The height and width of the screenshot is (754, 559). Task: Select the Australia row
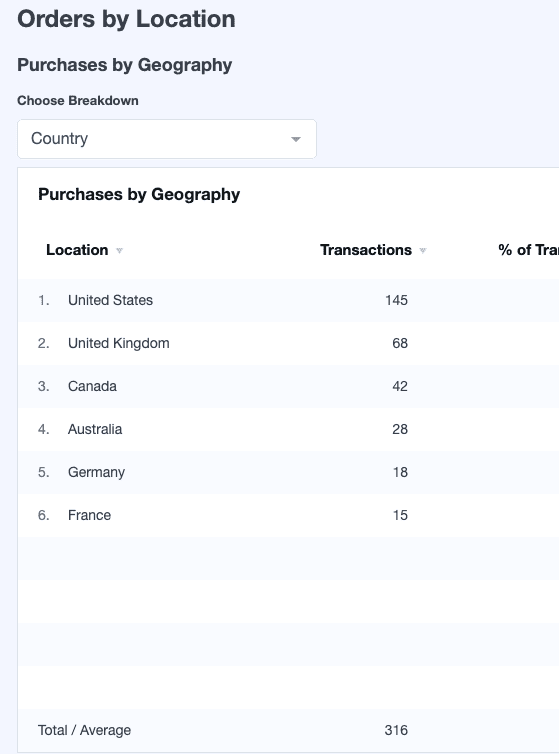[289, 429]
